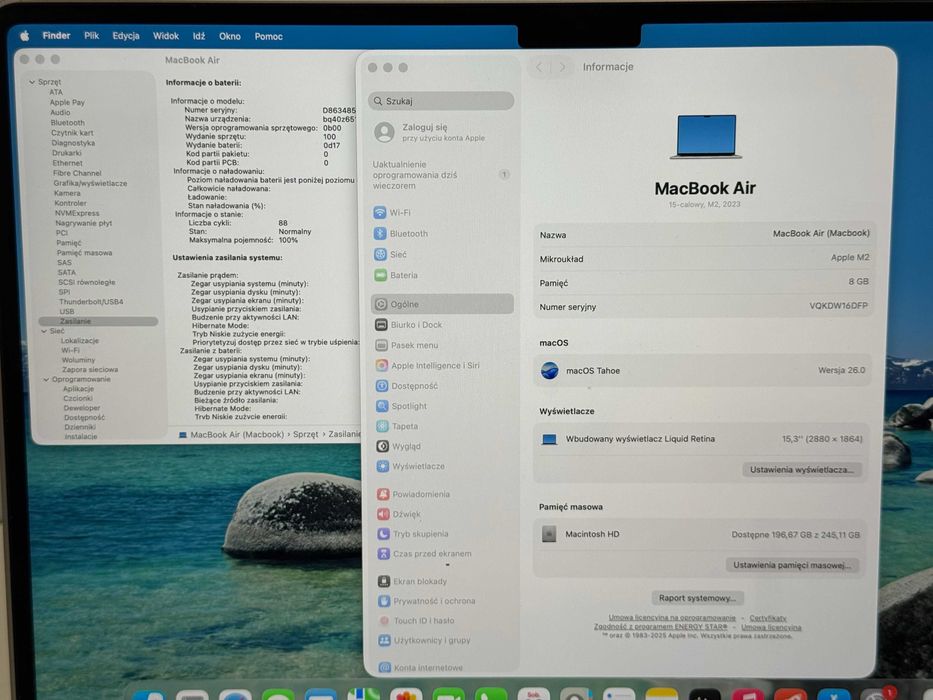Viewport: 933px width, 700px height.
Task: Click the Macintosh HD storage row
Action: pos(701,535)
